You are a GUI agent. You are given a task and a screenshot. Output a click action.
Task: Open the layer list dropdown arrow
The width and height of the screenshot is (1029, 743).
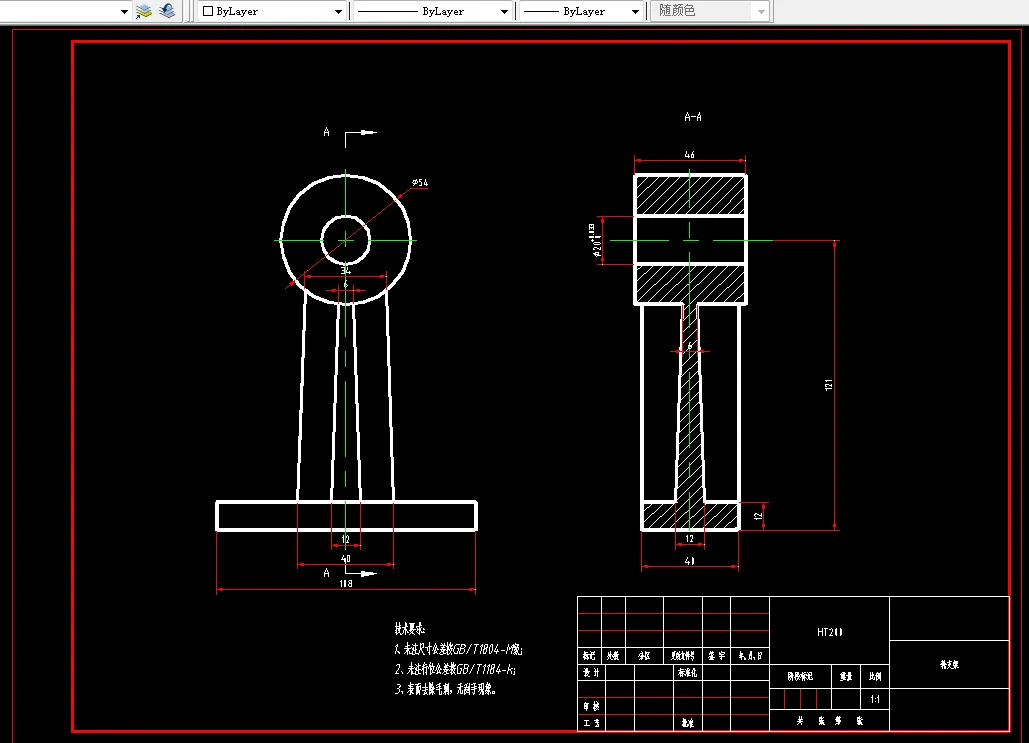click(x=124, y=11)
